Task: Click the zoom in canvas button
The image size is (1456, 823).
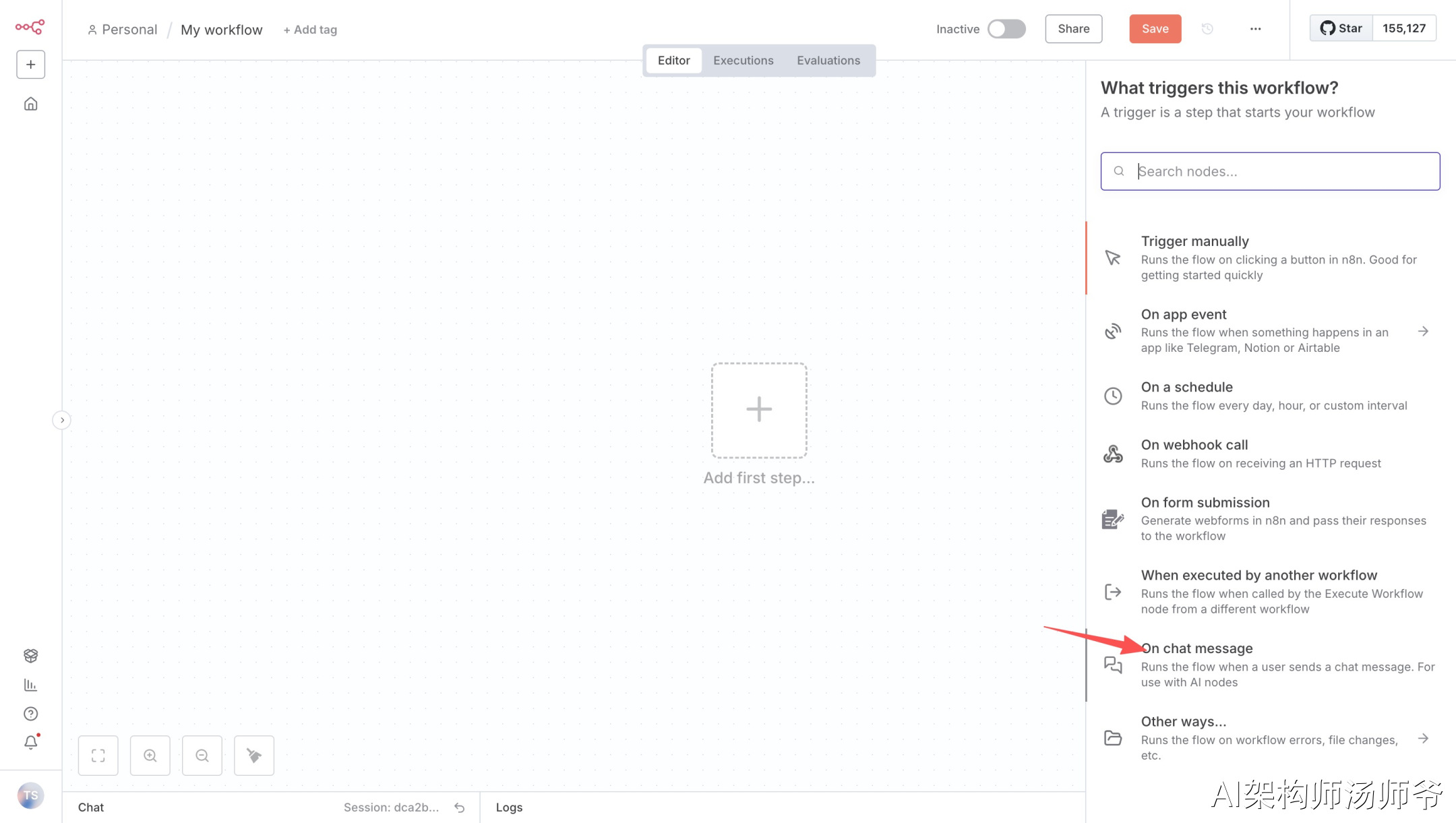Action: (x=150, y=756)
